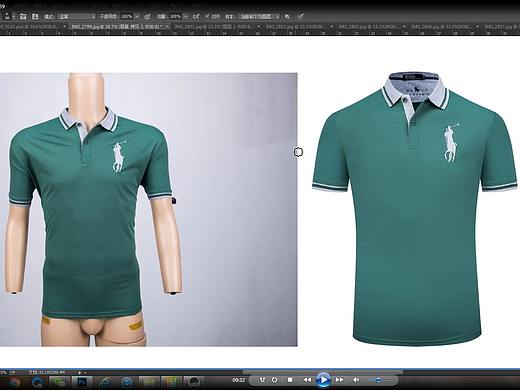Screen dimensions: 520x390
Task: Click the opacity 100% value field
Action: [x=127, y=16]
